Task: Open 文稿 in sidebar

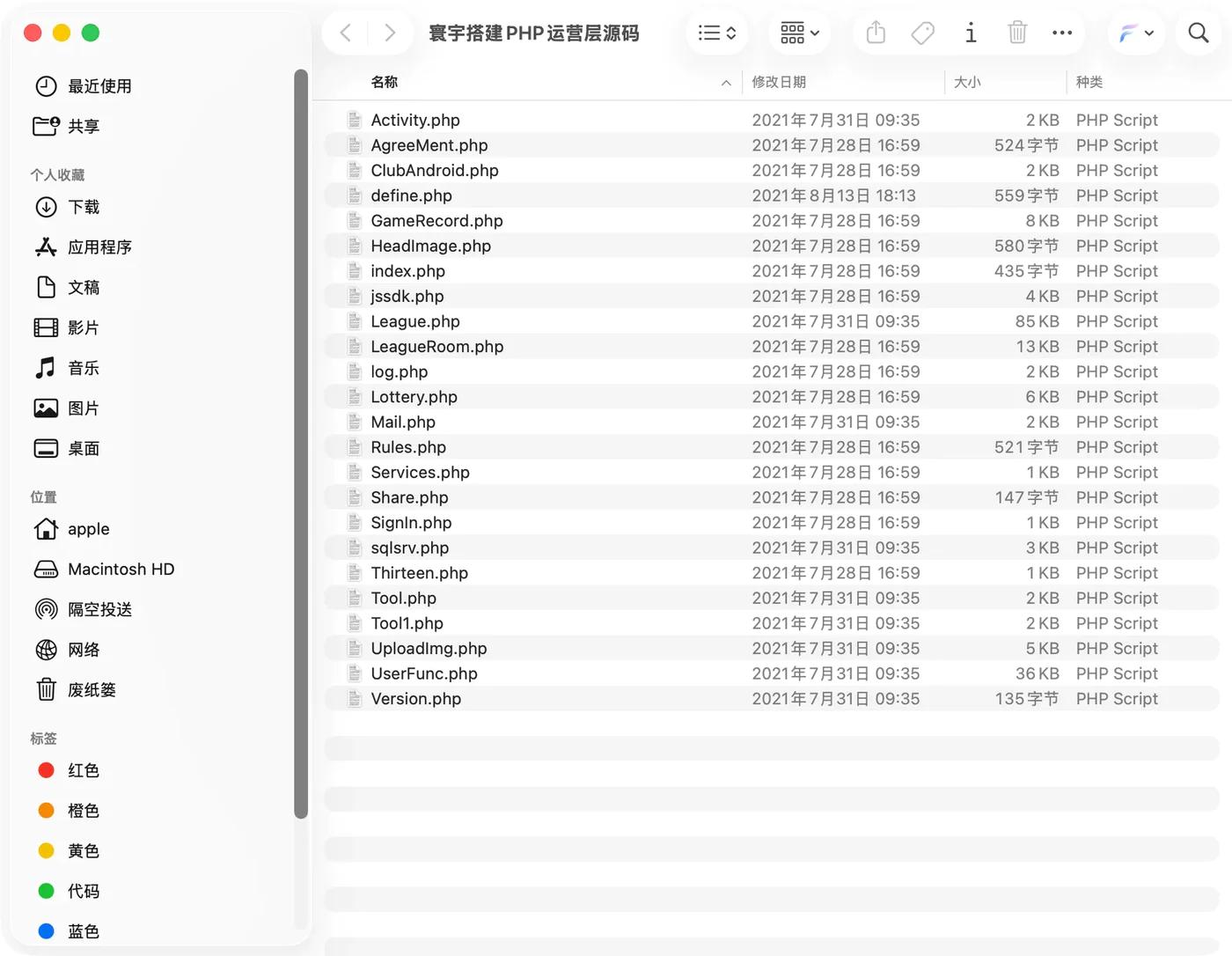Action: 67,288
